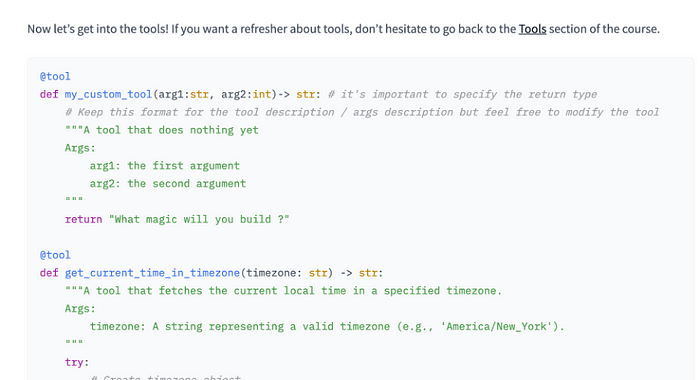Click the "A tool that does nothing yet" docstring
The height and width of the screenshot is (380, 700).
(x=162, y=130)
